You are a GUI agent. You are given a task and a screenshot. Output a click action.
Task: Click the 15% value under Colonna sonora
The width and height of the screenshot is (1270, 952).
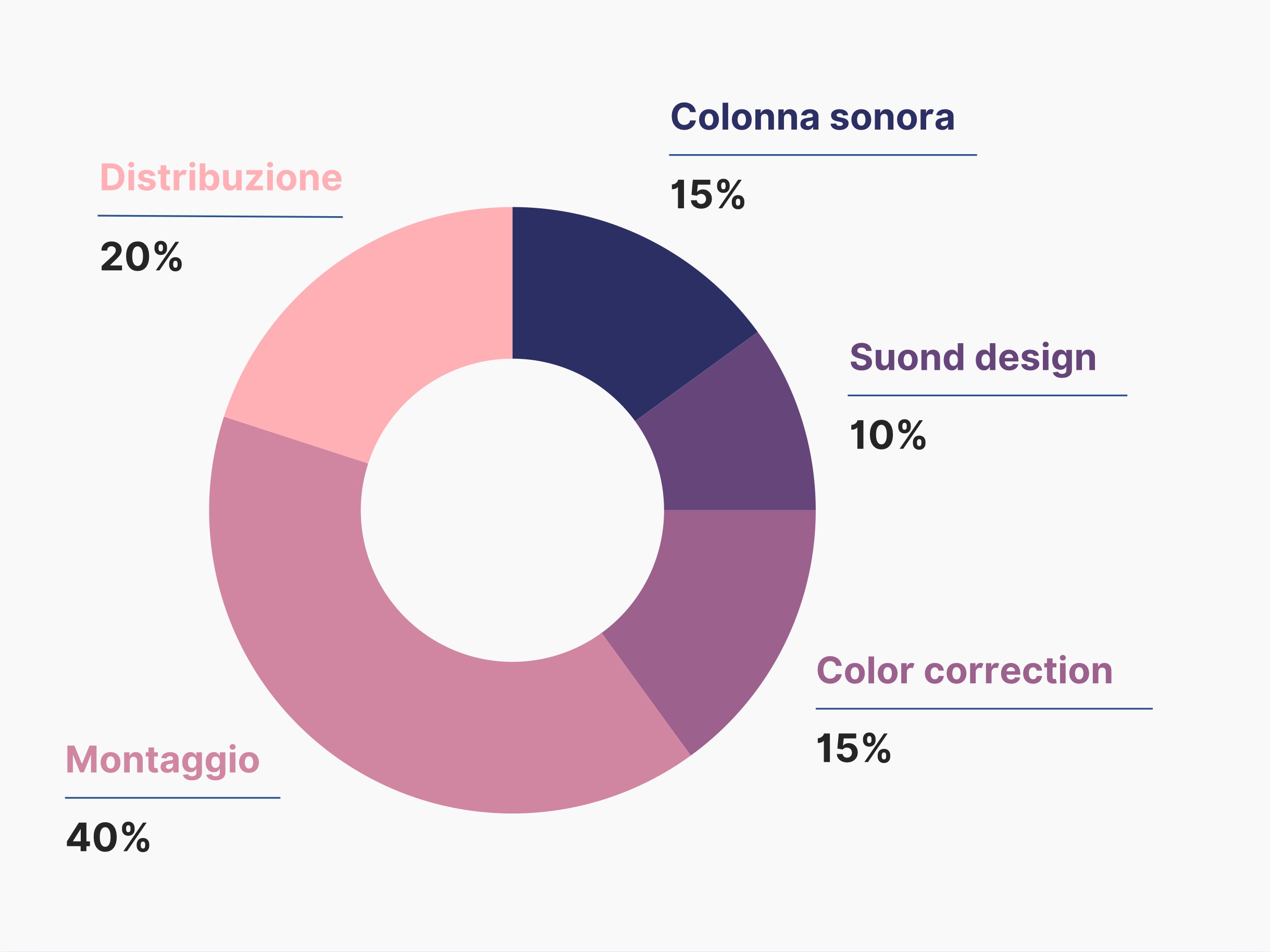coord(707,195)
